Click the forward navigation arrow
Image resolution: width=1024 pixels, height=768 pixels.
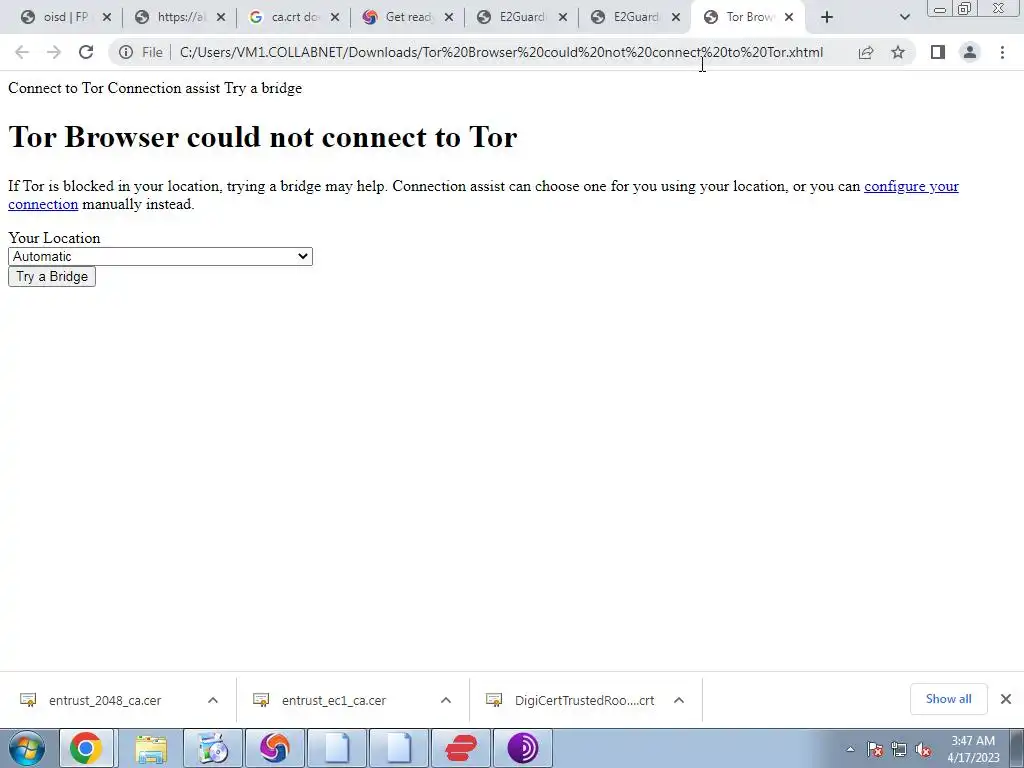[54, 52]
